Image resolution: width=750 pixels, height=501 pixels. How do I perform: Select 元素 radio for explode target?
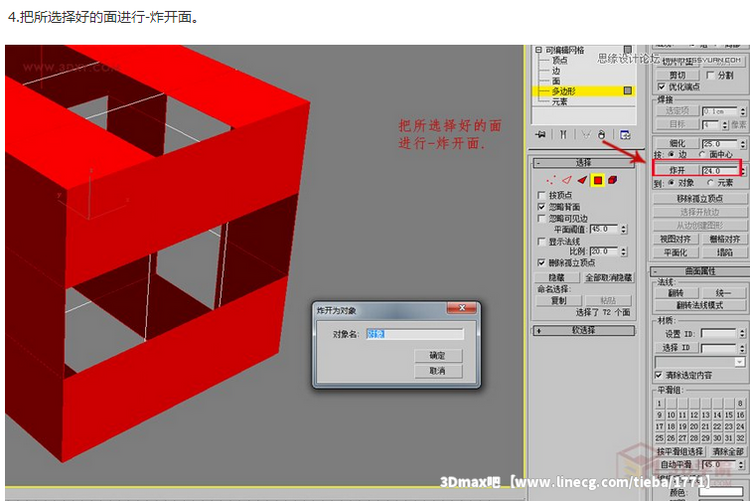(710, 182)
